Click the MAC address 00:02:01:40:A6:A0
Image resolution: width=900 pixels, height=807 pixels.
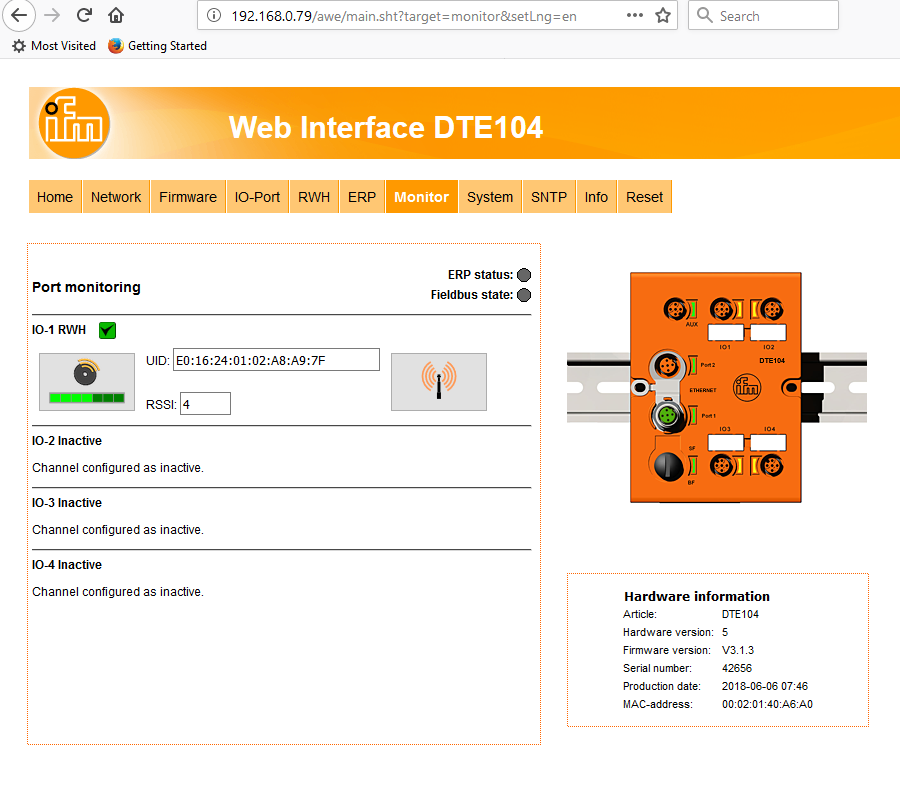pyautogui.click(x=767, y=704)
